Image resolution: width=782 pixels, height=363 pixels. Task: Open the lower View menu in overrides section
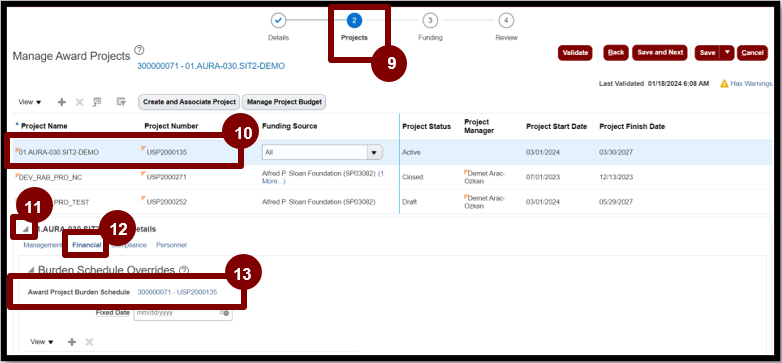(x=42, y=342)
